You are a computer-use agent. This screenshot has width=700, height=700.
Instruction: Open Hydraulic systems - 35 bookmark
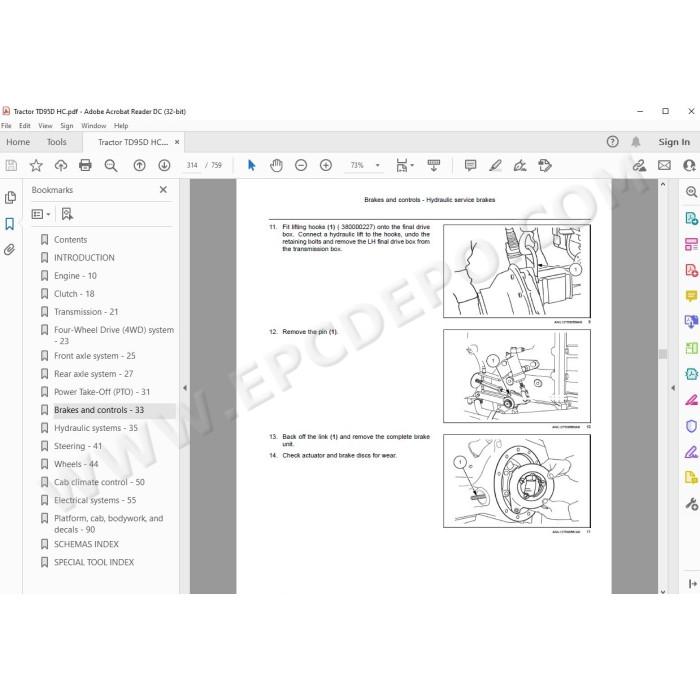pyautogui.click(x=96, y=428)
